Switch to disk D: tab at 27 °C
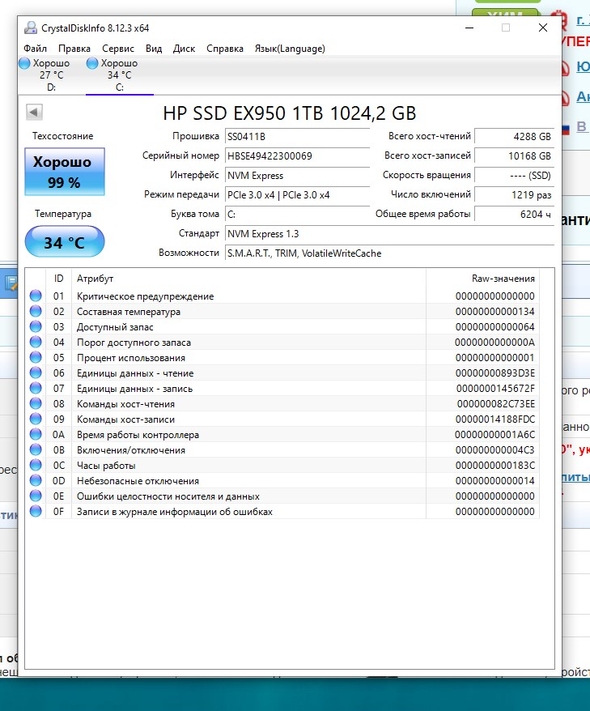Screen dimensions: 590x711 (x=52, y=75)
